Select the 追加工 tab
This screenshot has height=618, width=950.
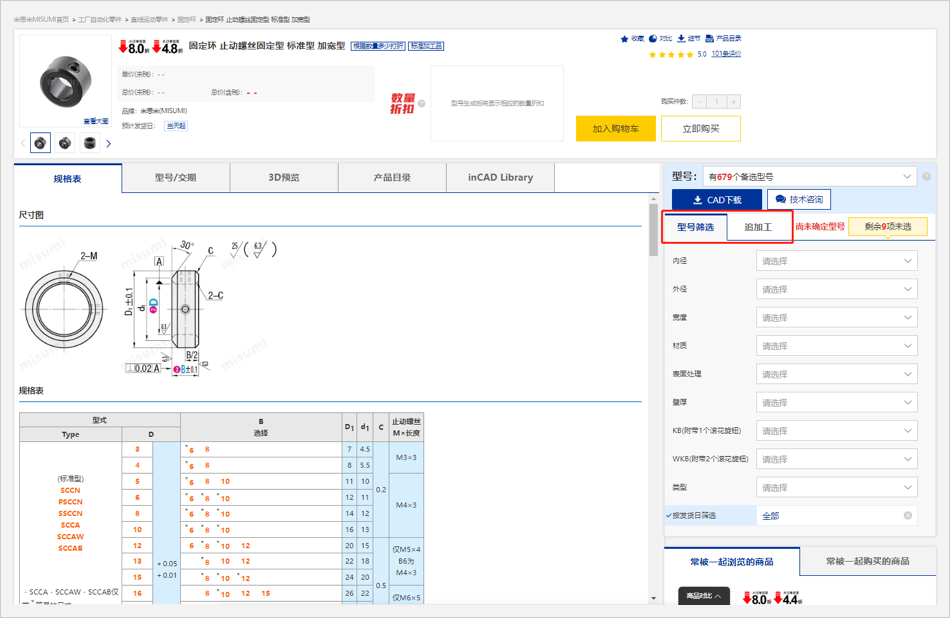pos(758,227)
